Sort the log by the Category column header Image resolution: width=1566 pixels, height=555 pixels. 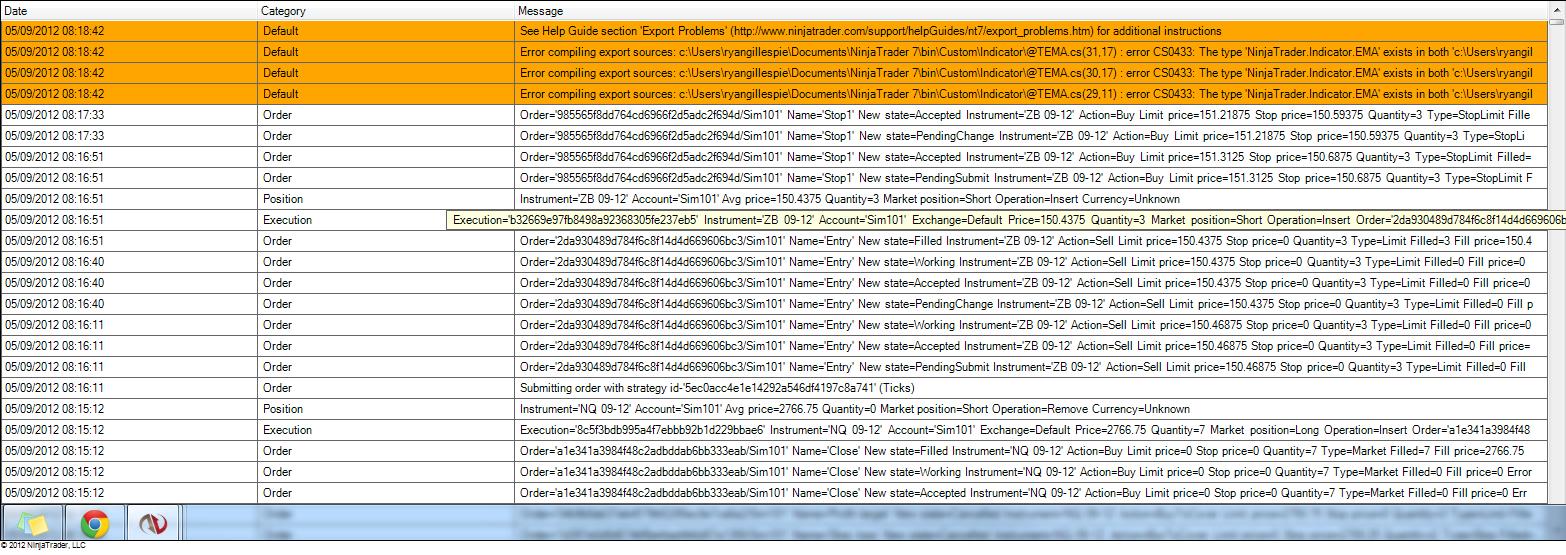coord(386,10)
